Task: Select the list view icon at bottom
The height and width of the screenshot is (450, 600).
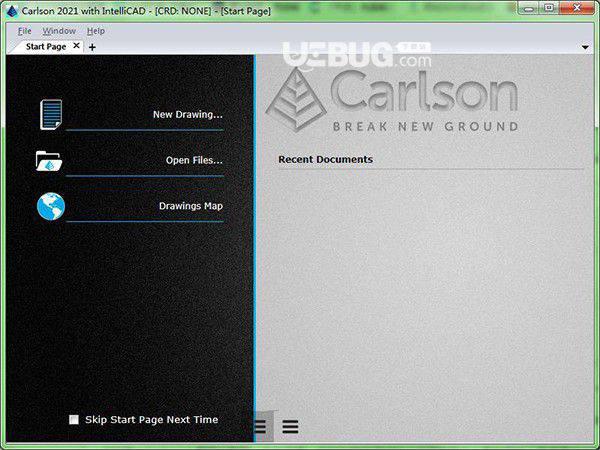Action: pyautogui.click(x=290, y=427)
